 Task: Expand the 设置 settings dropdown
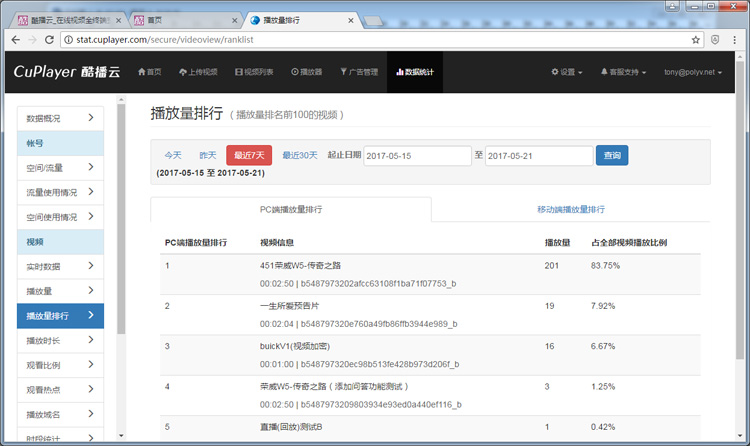pos(566,72)
